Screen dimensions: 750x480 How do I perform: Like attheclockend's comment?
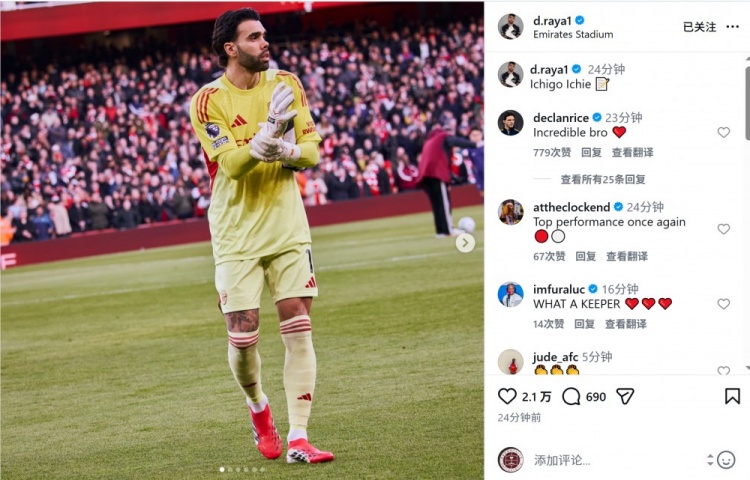724,229
